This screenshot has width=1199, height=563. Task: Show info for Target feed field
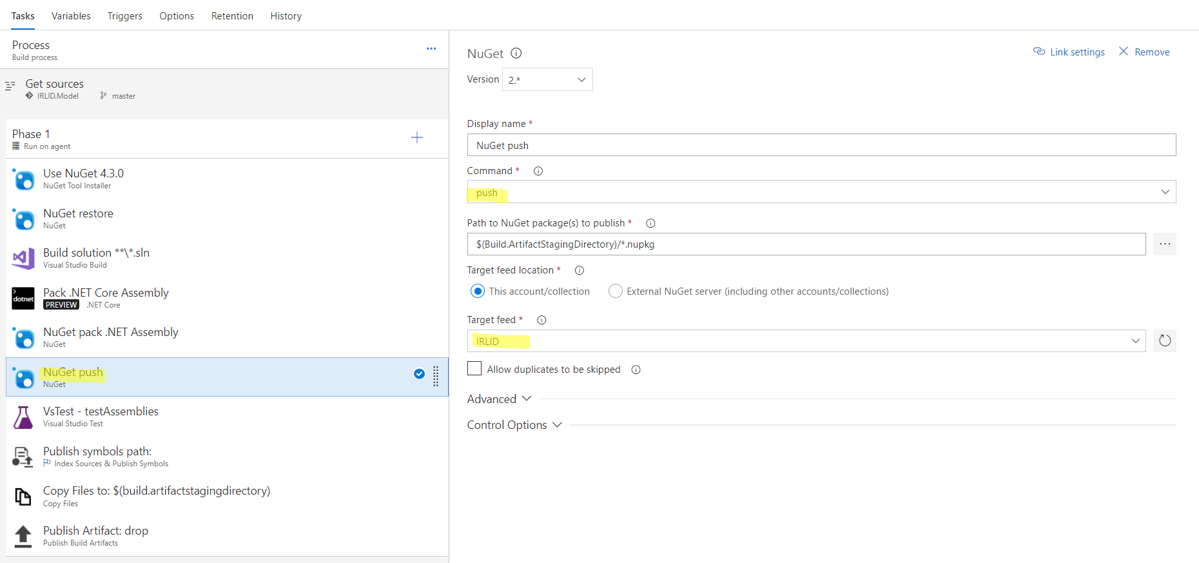pyautogui.click(x=542, y=320)
